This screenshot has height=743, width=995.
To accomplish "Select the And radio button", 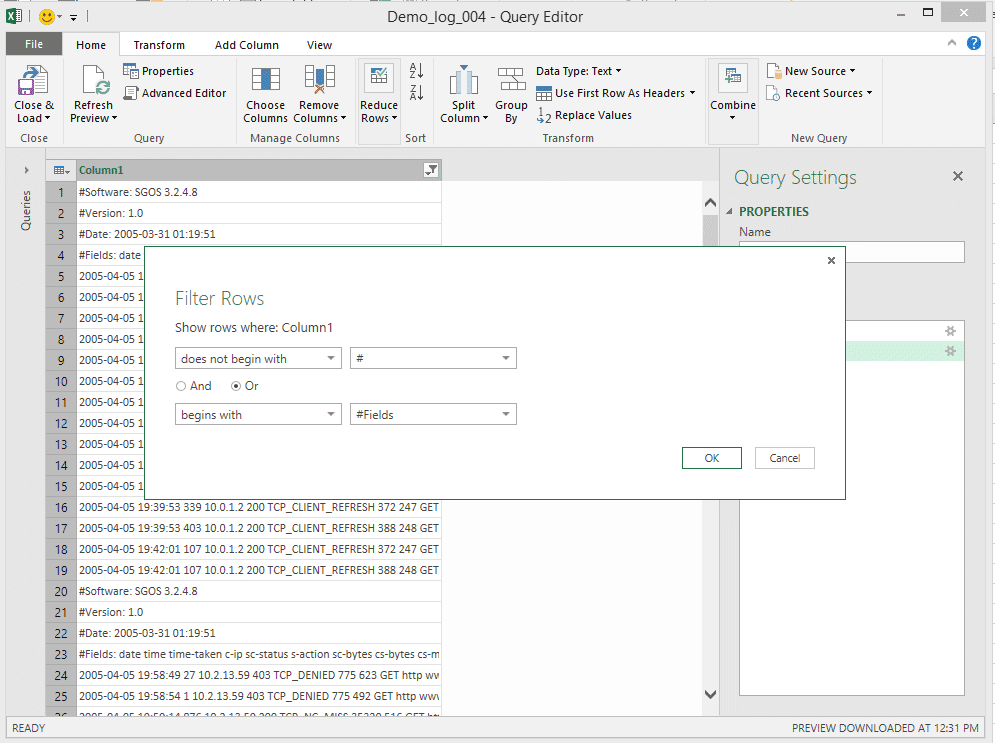I will tap(181, 386).
